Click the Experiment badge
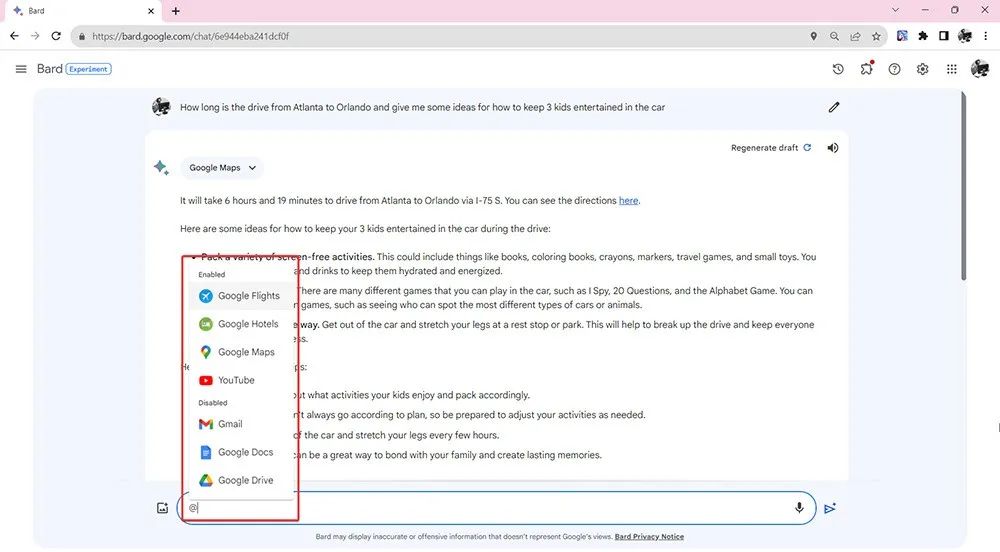 click(89, 69)
